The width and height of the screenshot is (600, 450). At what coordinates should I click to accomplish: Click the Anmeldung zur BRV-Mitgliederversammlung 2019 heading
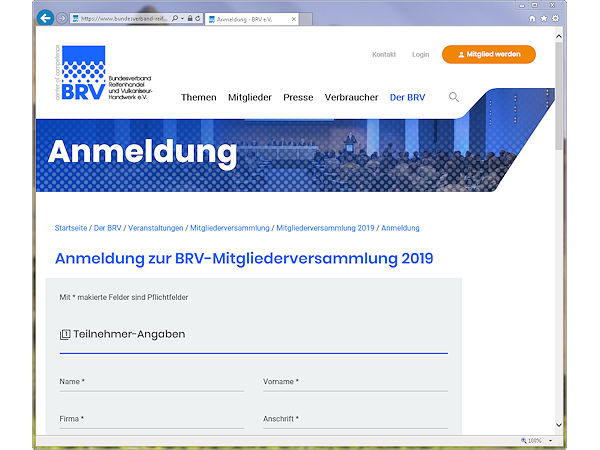[244, 259]
